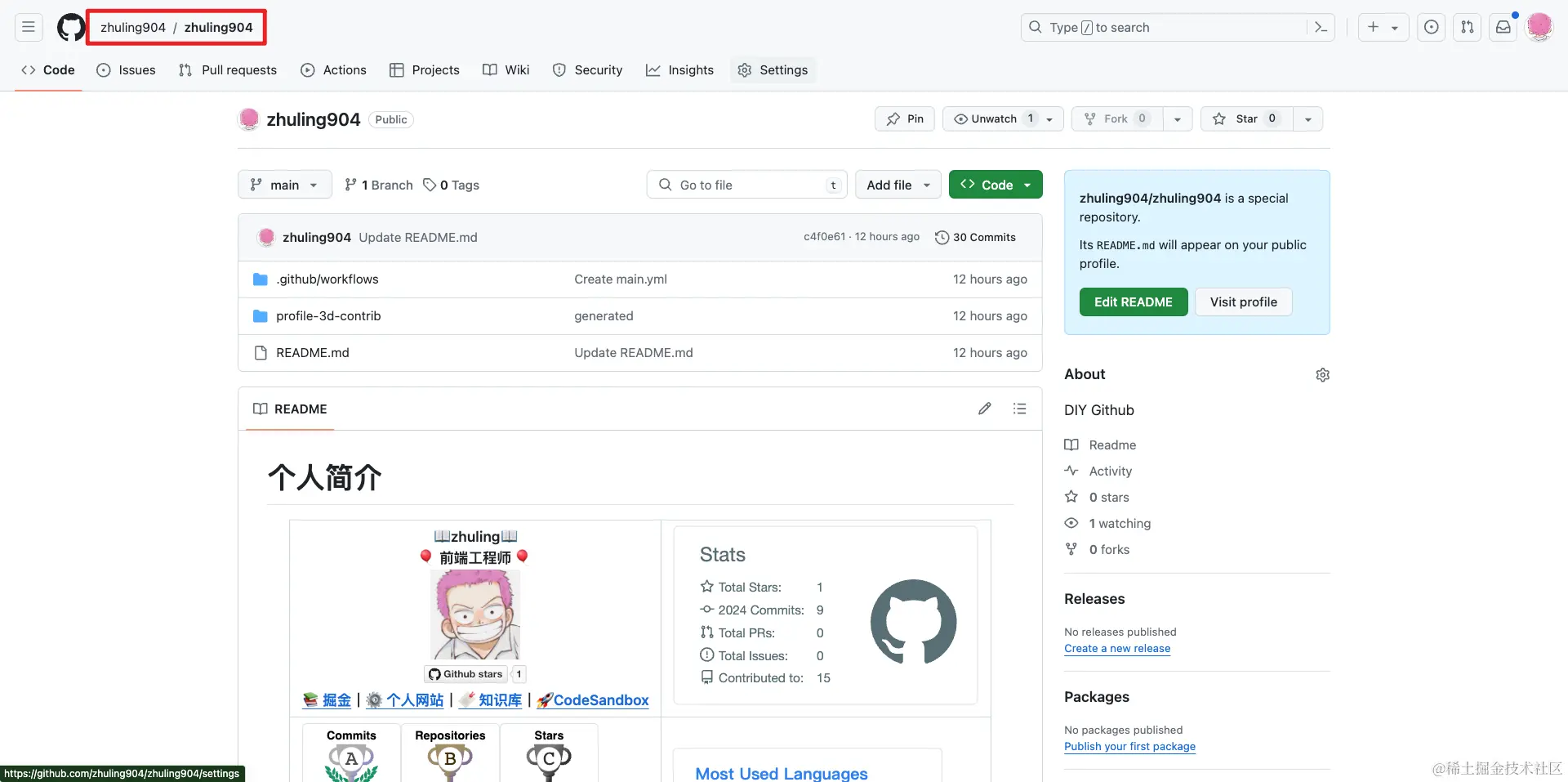1568x782 pixels.
Task: Open commit hash c4f0e61
Action: (824, 237)
